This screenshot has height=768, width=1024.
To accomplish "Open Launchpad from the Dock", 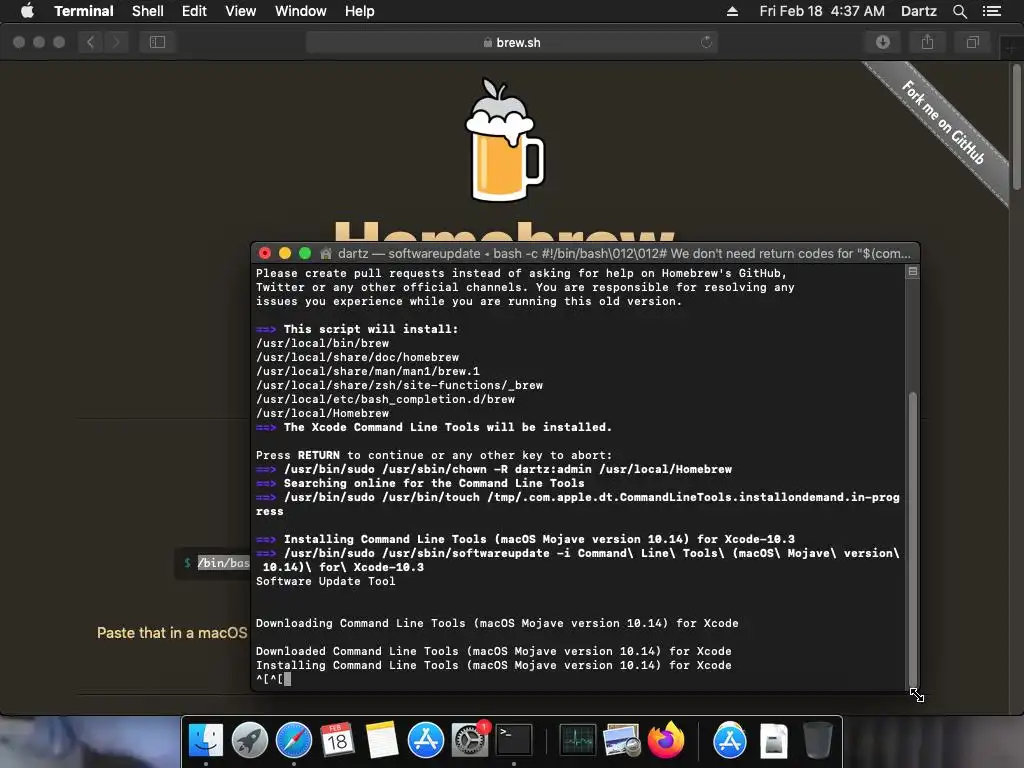I will (x=249, y=741).
